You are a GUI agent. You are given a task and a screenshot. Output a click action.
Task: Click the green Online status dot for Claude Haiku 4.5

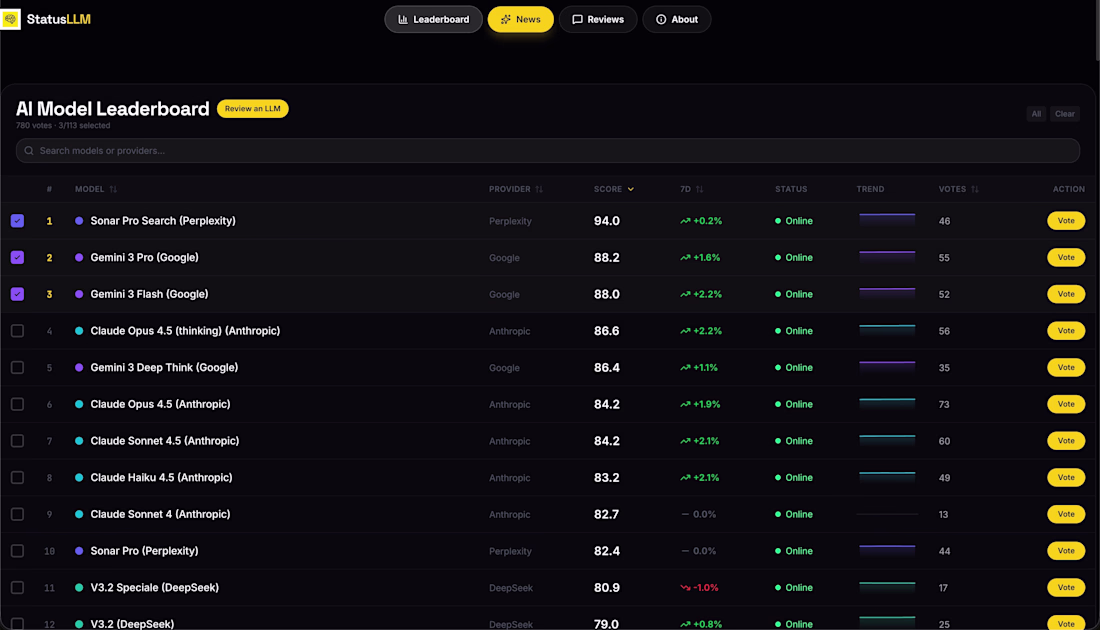[778, 478]
